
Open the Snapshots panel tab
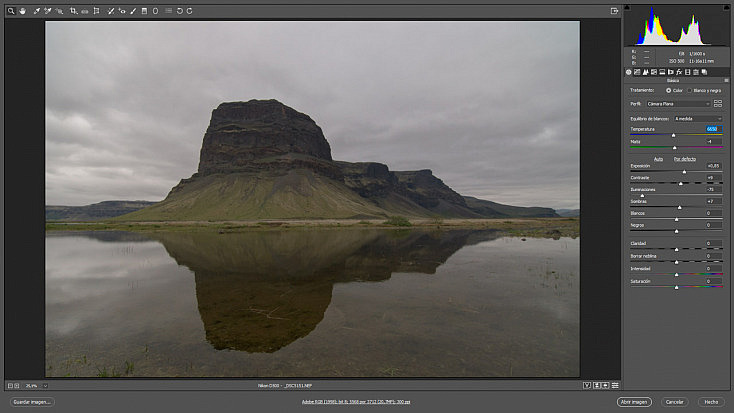pos(705,72)
